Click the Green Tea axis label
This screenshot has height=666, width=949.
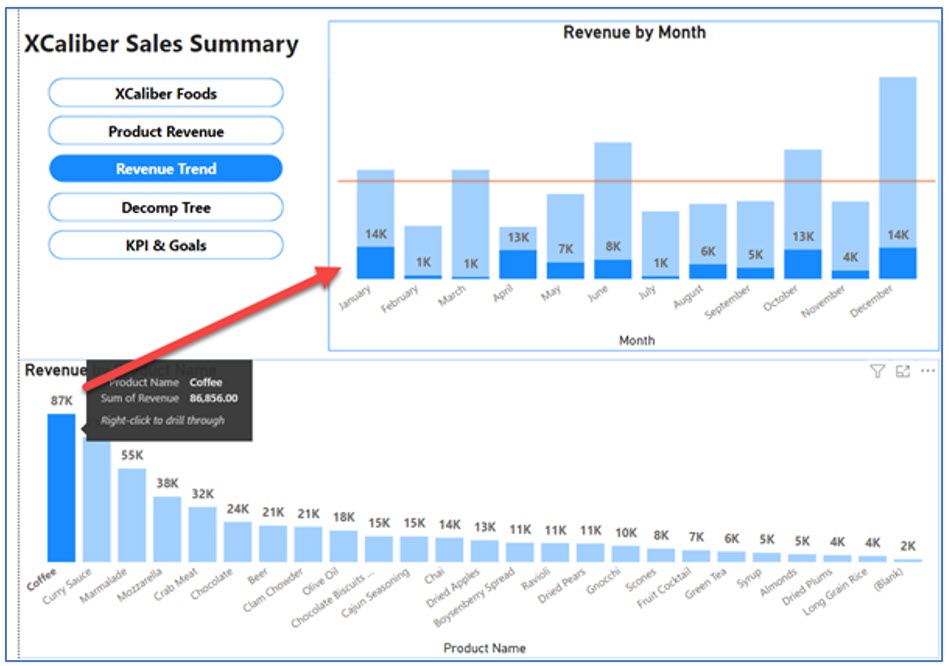click(x=706, y=584)
